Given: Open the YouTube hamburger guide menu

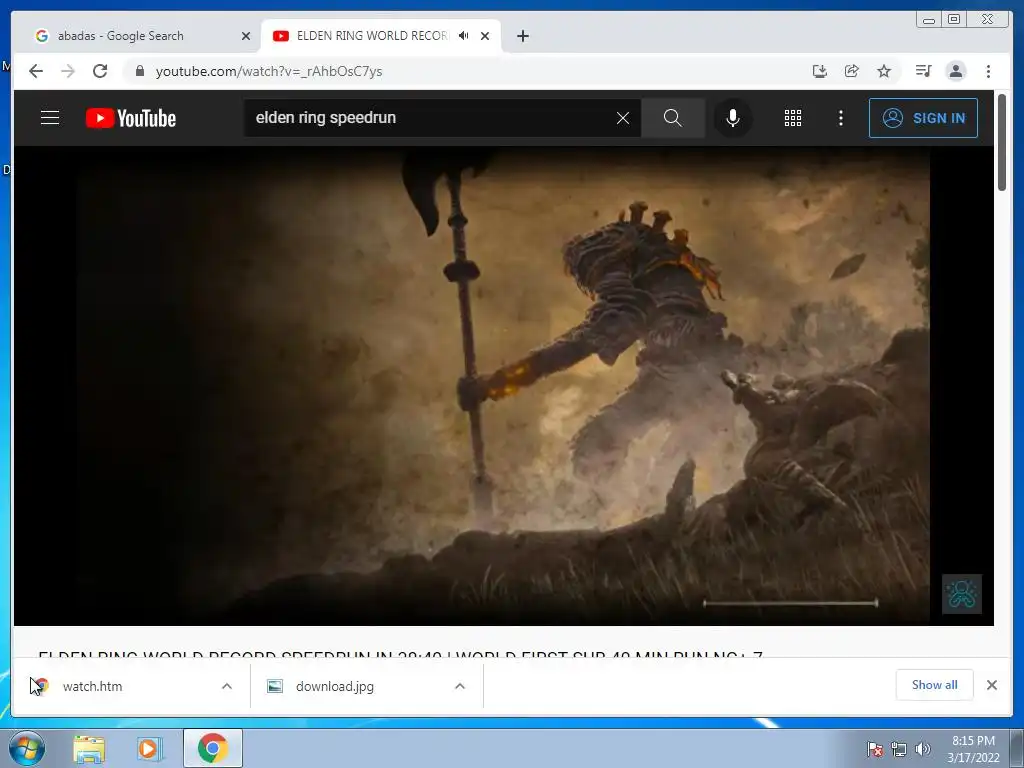Looking at the screenshot, I should click(x=50, y=118).
